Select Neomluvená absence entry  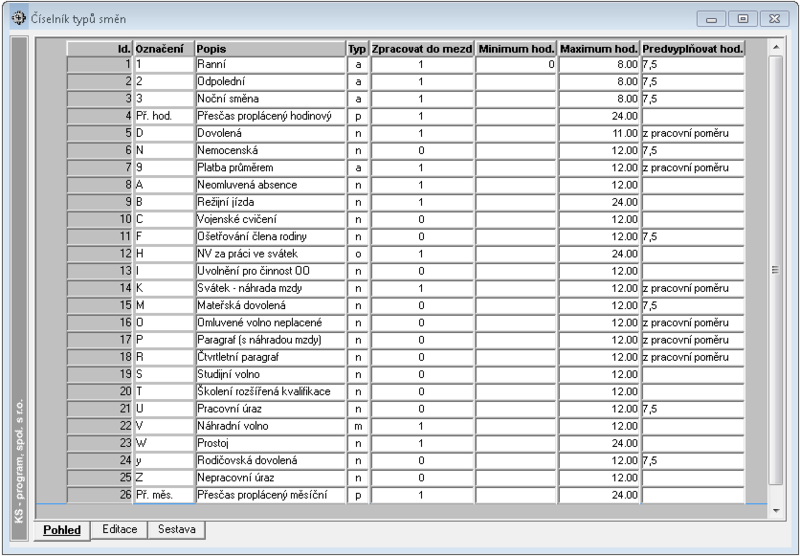coord(270,185)
